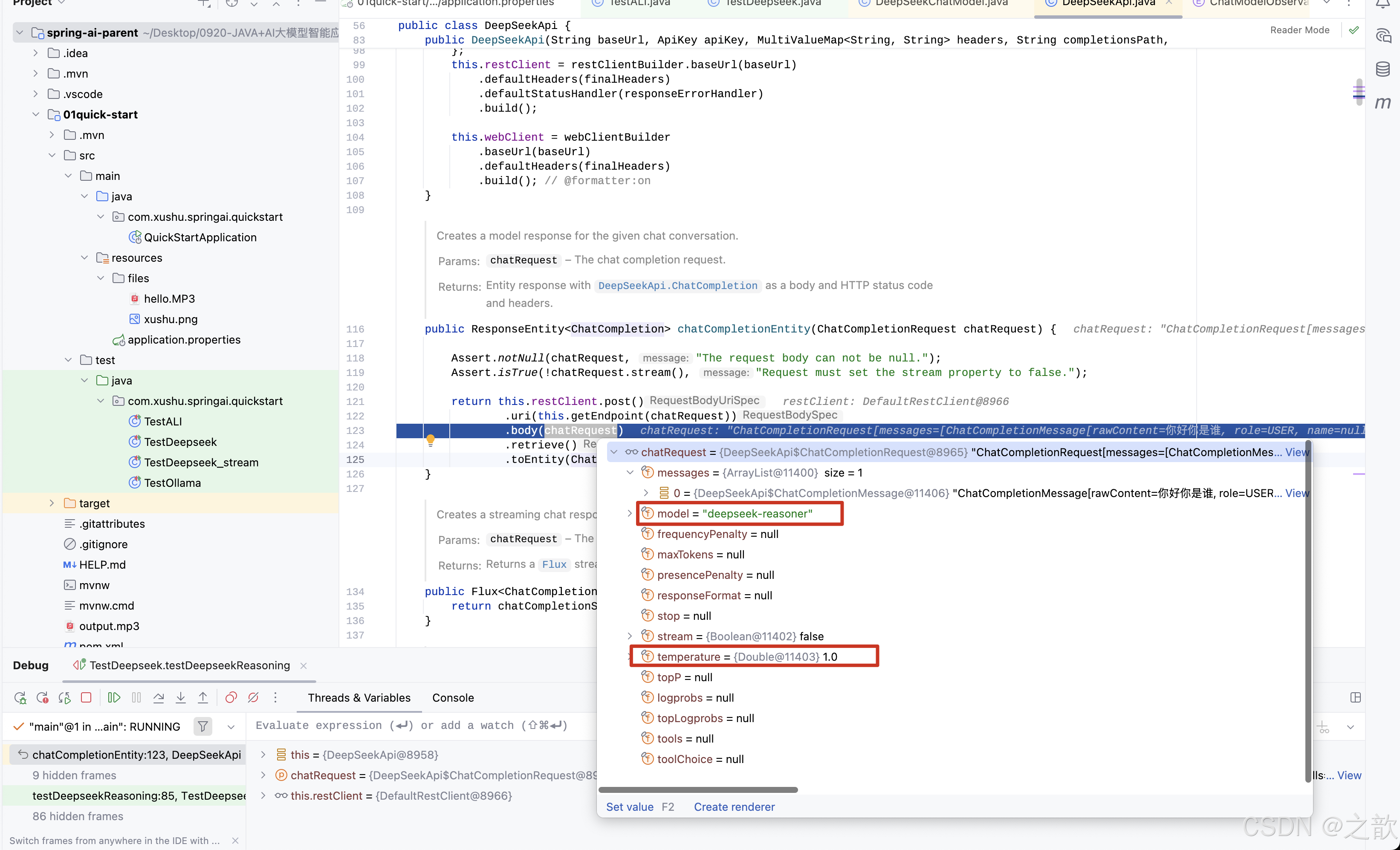Image resolution: width=1400 pixels, height=850 pixels.
Task: Click the Set value link
Action: (630, 807)
